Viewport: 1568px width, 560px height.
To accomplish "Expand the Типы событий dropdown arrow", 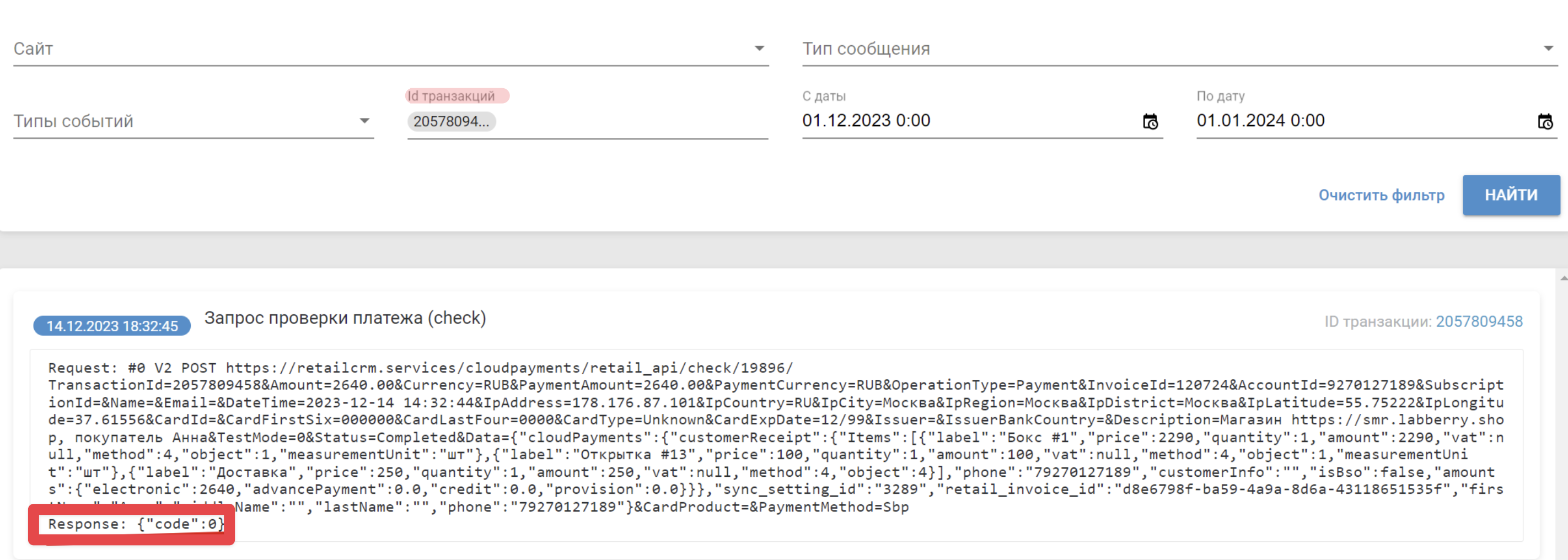I will pos(364,121).
